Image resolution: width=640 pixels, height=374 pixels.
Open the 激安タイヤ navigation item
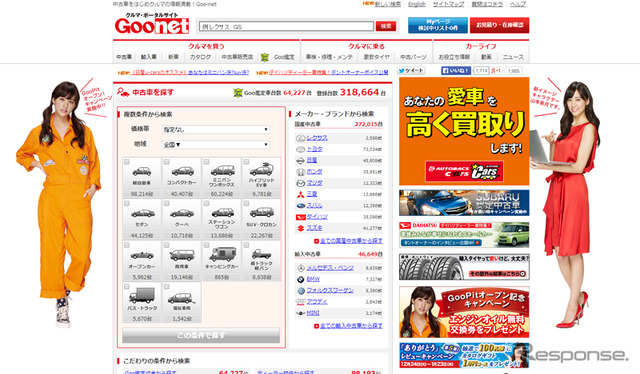click(376, 57)
